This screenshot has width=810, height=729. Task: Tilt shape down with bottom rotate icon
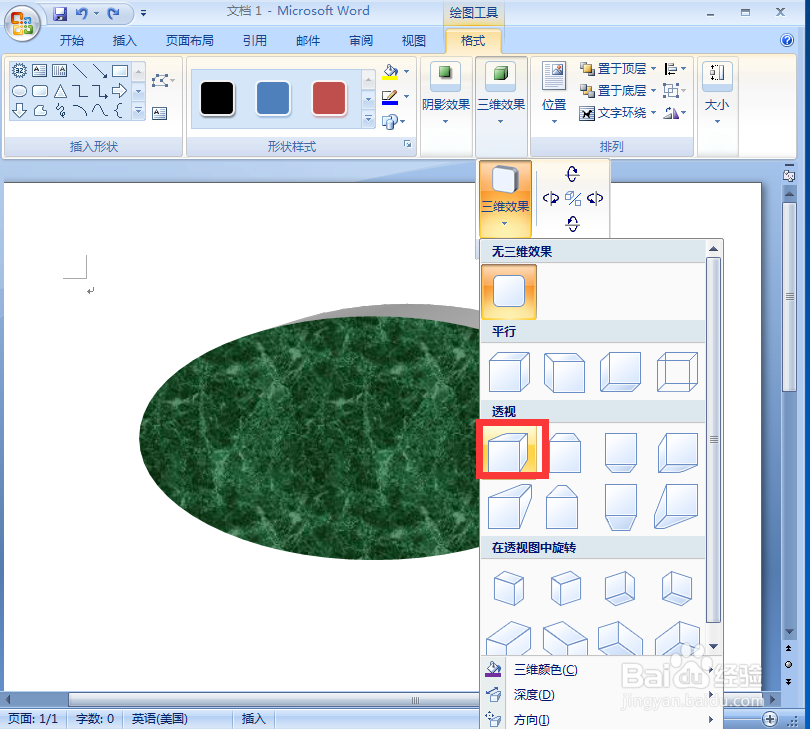pos(572,223)
